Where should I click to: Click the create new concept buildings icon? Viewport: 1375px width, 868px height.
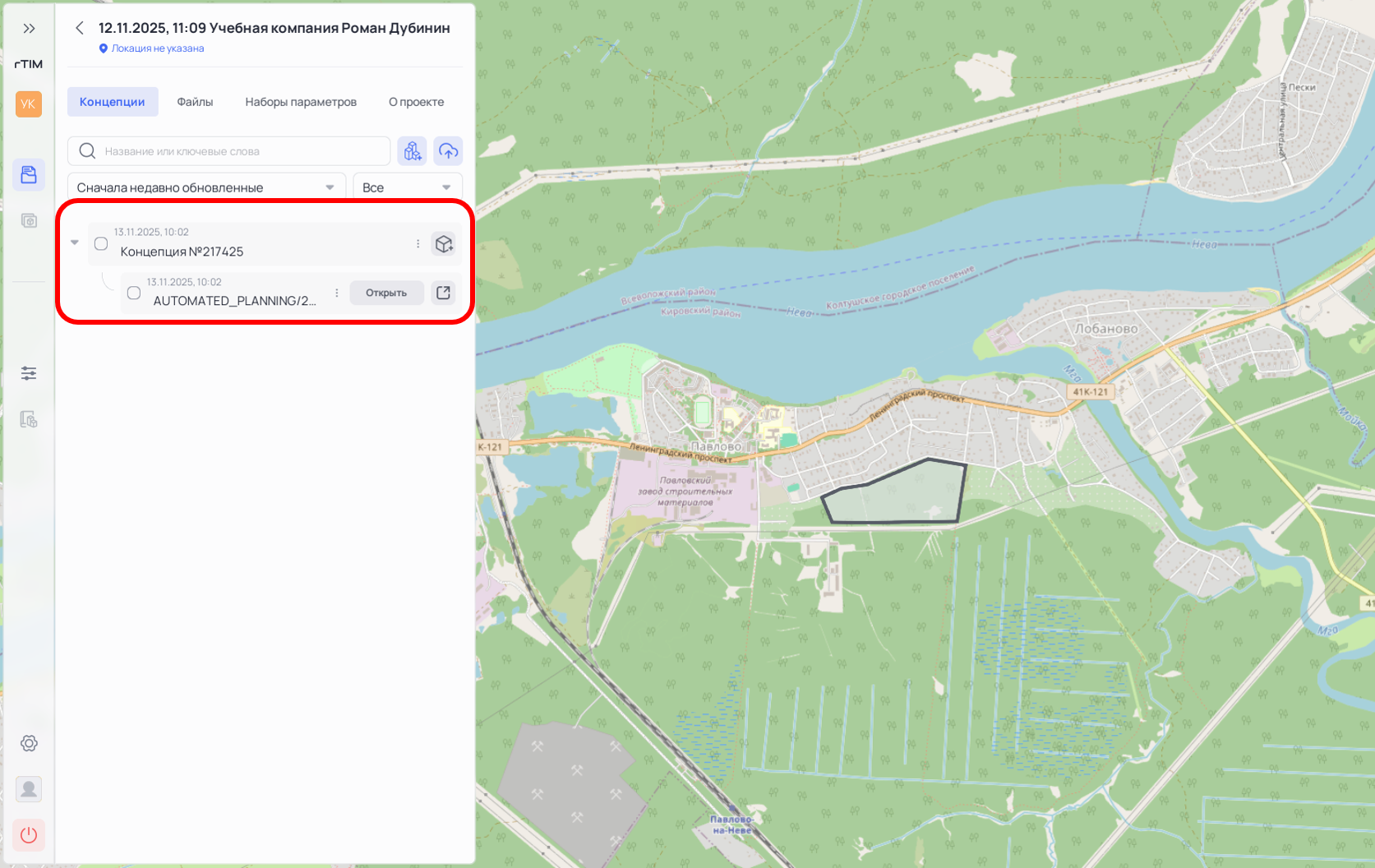tap(413, 151)
